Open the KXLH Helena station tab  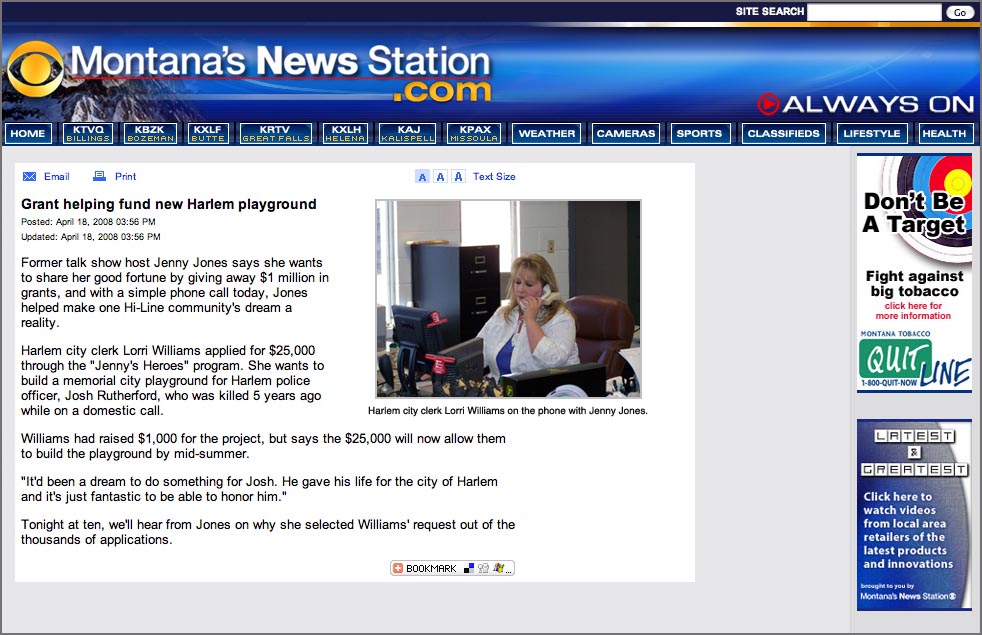click(x=345, y=133)
